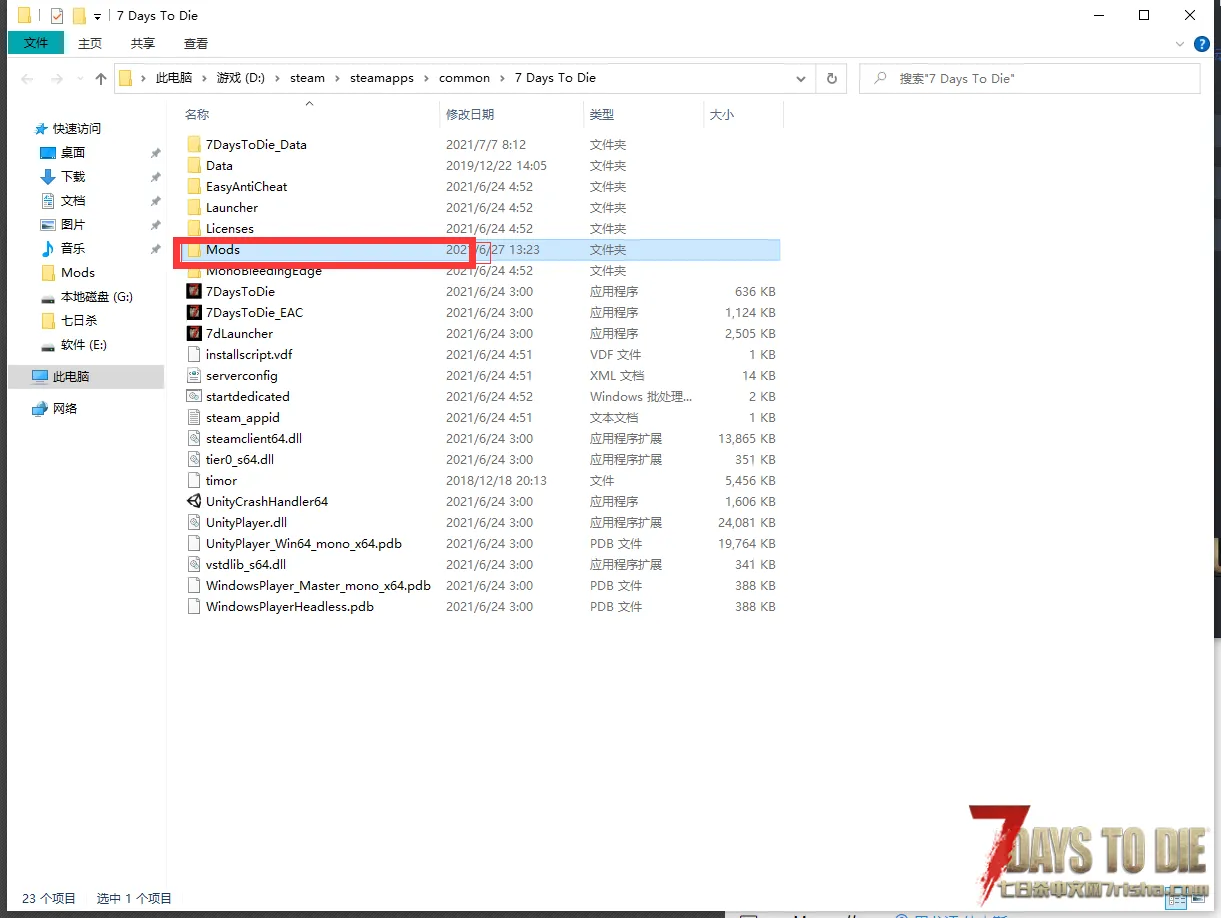Select the startdedicated batch file icon
This screenshot has height=918, width=1221.
click(x=194, y=397)
